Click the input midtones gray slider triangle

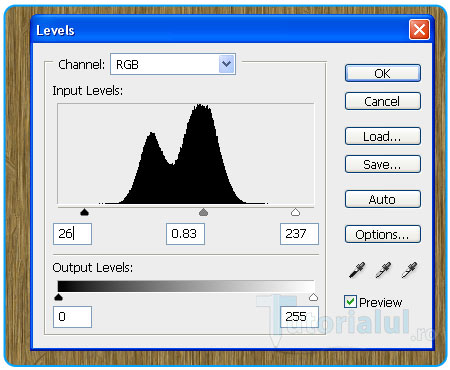coord(203,212)
